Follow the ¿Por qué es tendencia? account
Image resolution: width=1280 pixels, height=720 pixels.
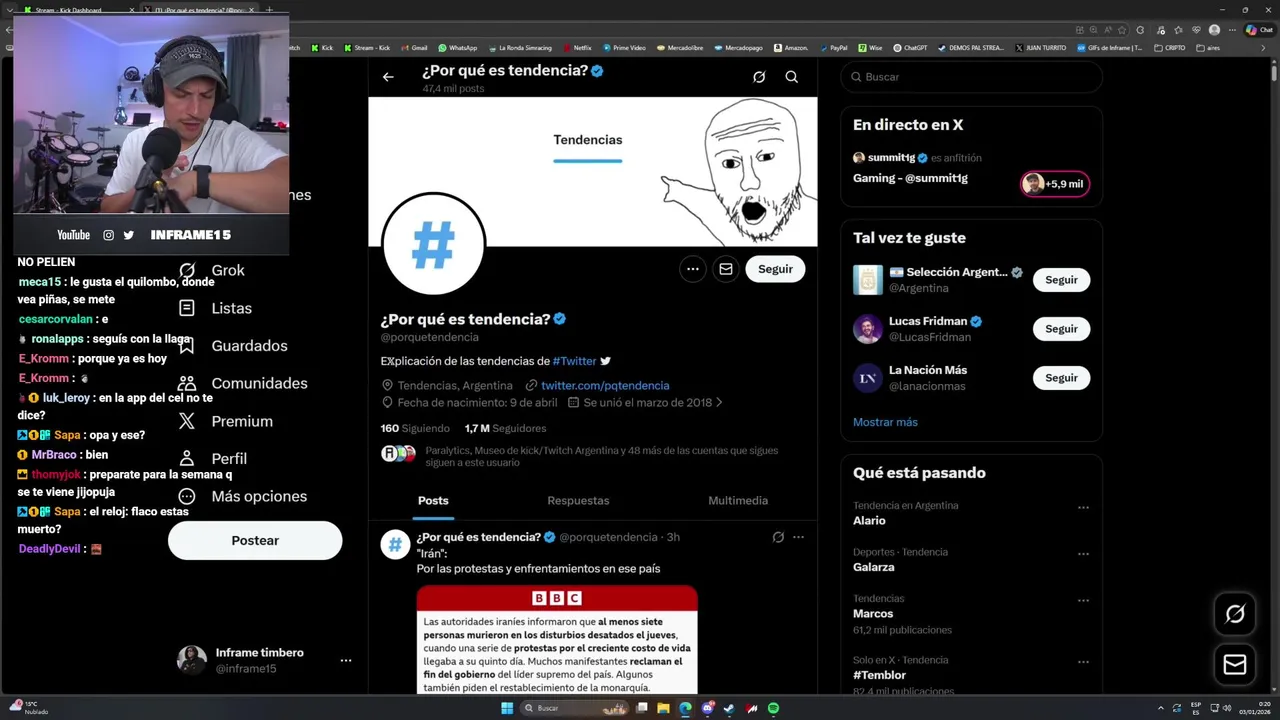[x=775, y=269]
